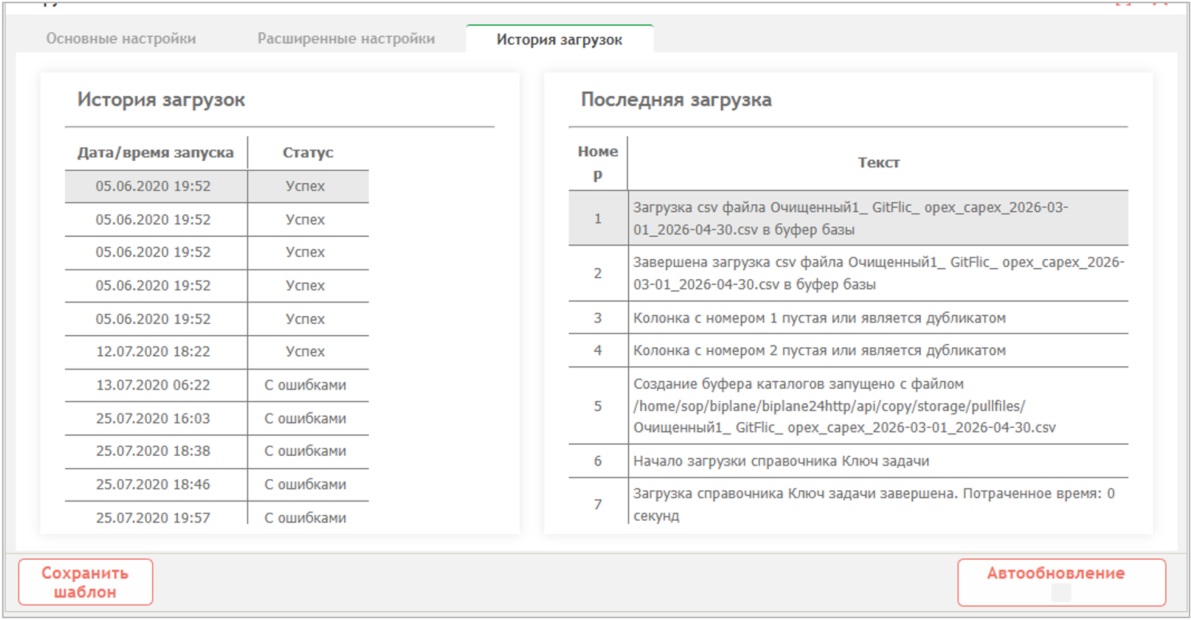
Task: Select the 12.07.2020 18:22 launch entry
Action: [x=216, y=352]
